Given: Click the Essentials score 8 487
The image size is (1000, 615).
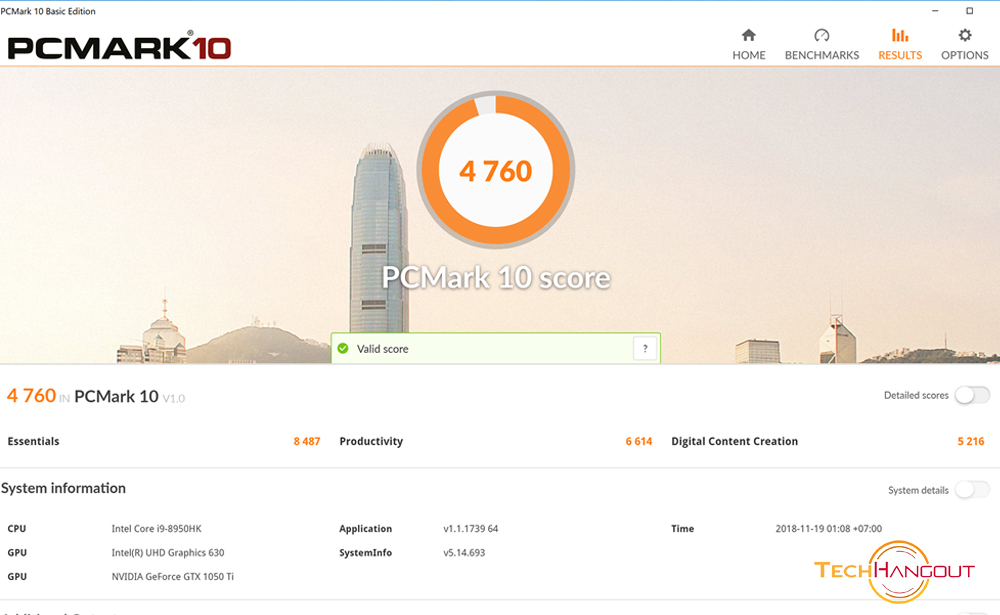Looking at the screenshot, I should [x=307, y=441].
